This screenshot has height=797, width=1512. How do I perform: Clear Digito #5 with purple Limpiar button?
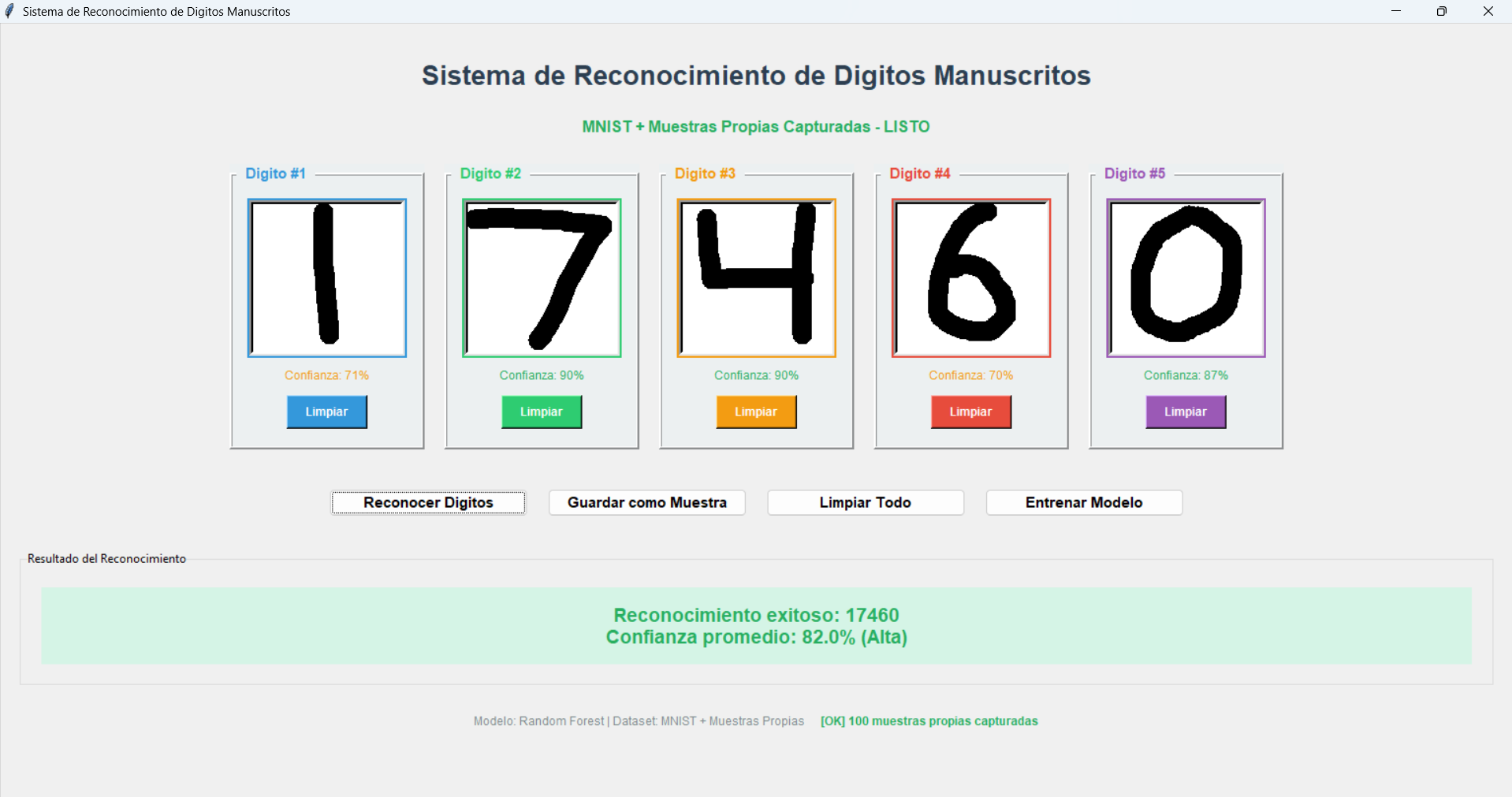click(1186, 412)
